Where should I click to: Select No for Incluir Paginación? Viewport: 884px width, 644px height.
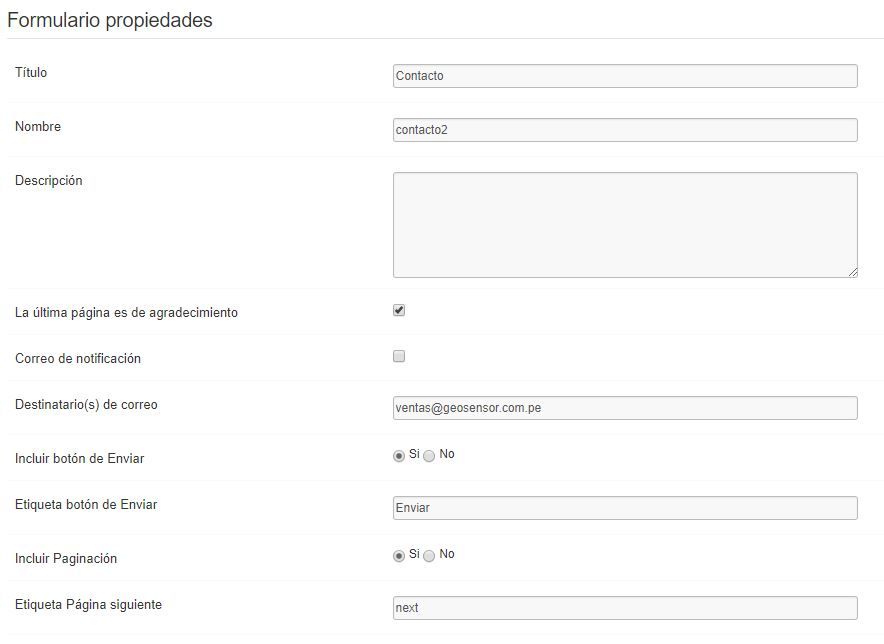[x=429, y=555]
